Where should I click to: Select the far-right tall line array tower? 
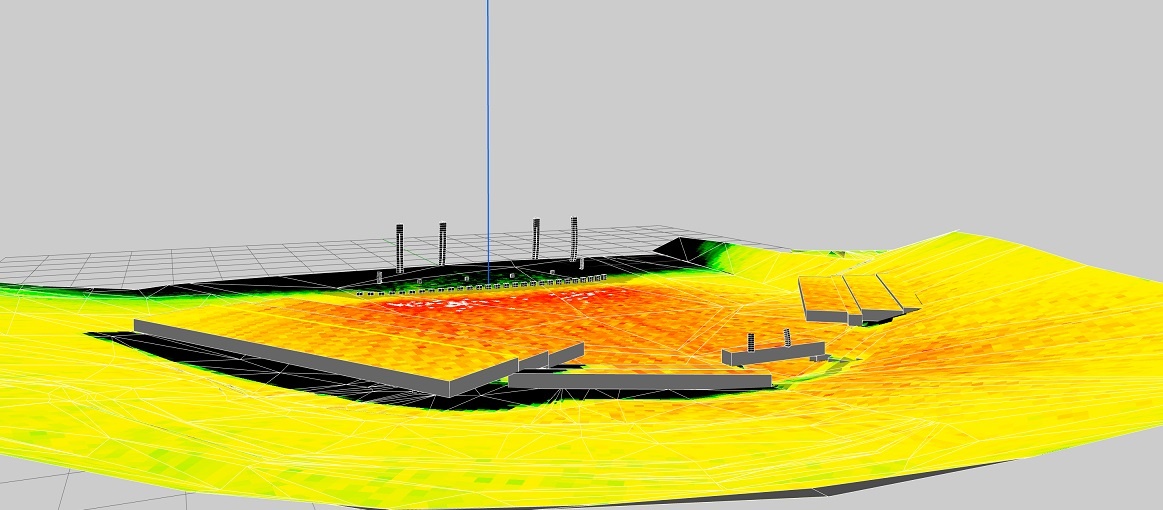575,238
